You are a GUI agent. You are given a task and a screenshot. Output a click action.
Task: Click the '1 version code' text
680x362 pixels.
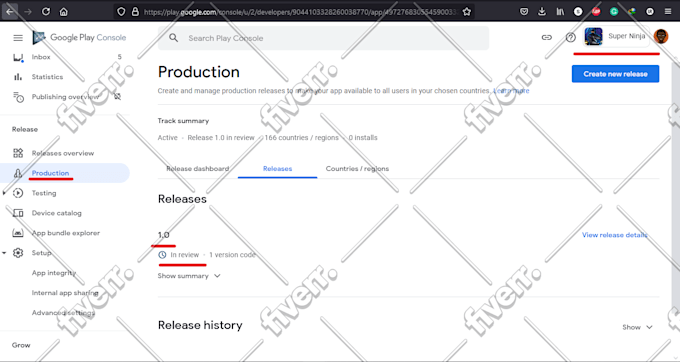(232, 255)
